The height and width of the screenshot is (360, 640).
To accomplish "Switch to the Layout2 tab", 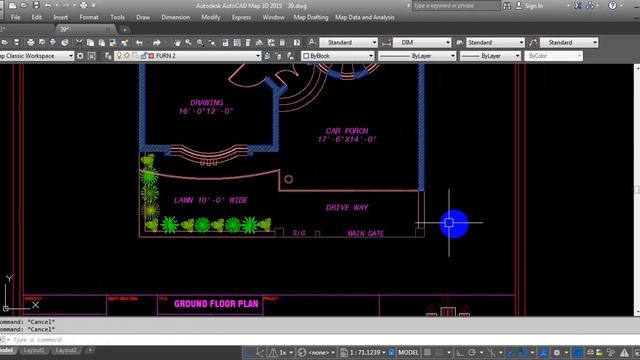I will coord(66,351).
